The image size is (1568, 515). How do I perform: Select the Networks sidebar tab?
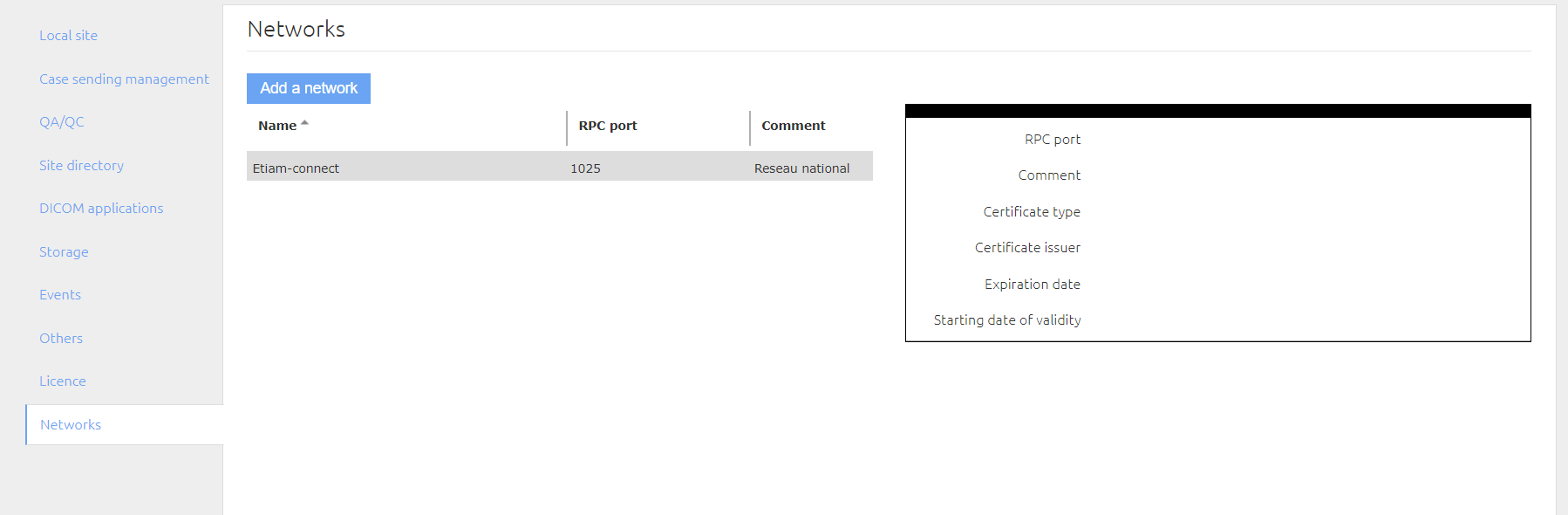(x=125, y=425)
